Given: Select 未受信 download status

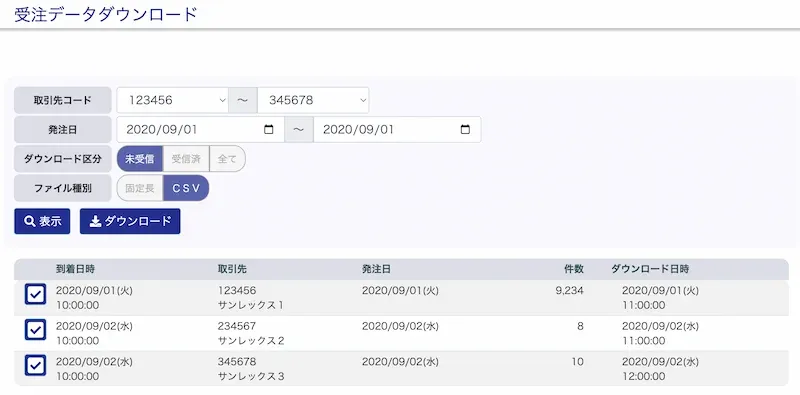Looking at the screenshot, I should tap(140, 159).
